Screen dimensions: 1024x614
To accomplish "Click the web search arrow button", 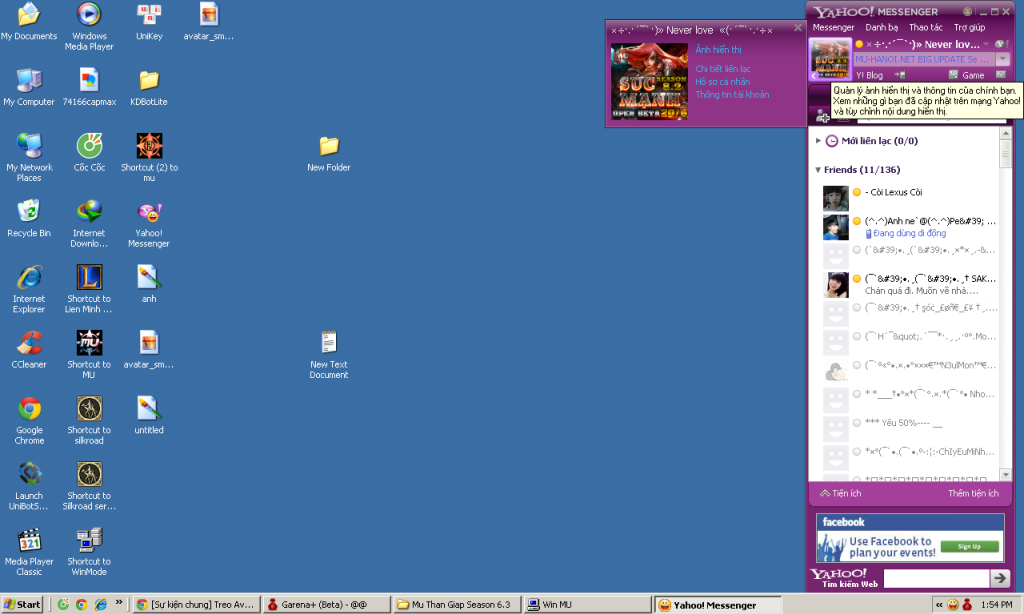I will (1000, 578).
